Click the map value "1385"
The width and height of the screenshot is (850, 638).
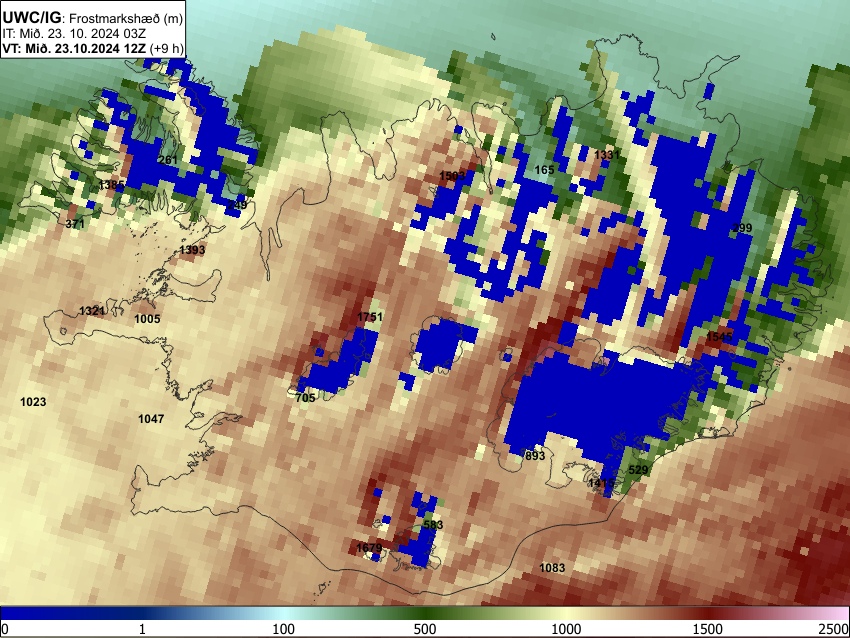(x=112, y=185)
